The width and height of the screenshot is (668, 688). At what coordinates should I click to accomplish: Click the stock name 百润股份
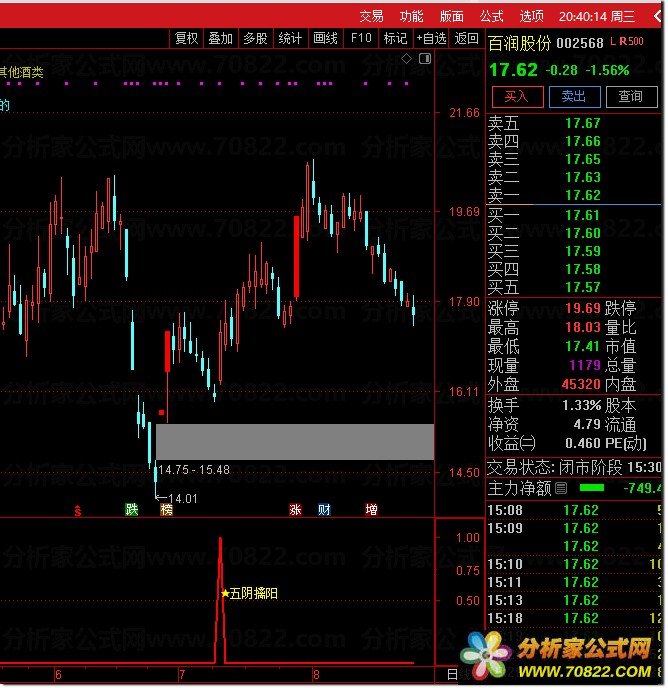[x=520, y=43]
